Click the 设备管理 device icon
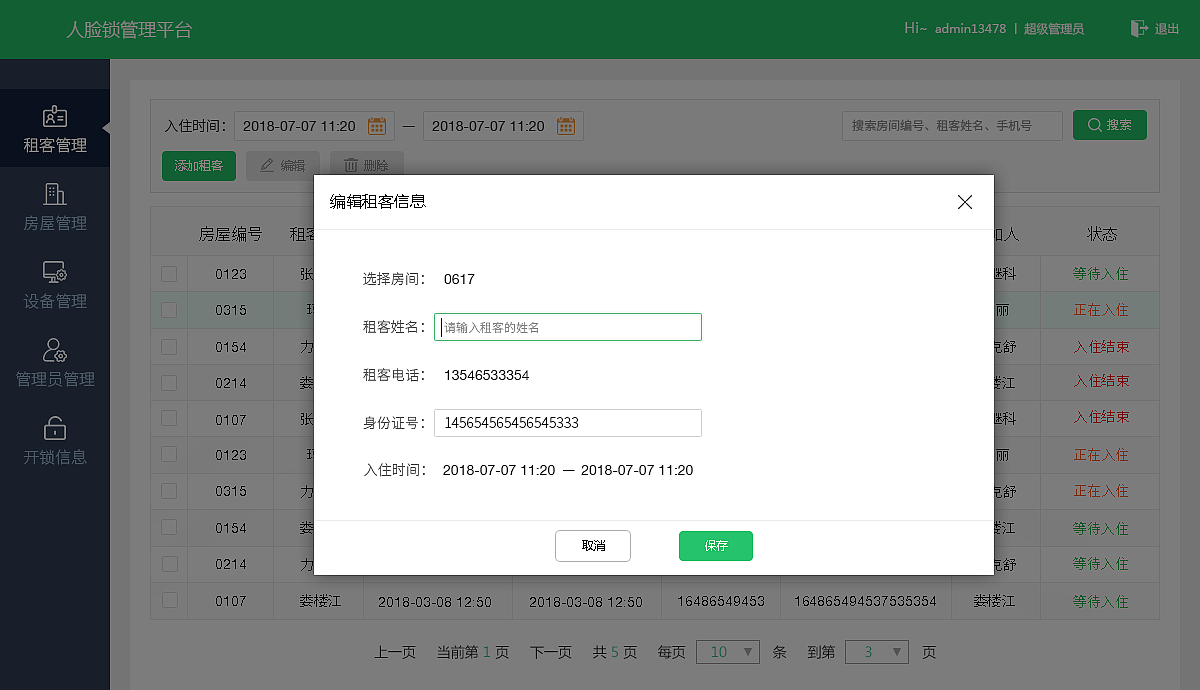Image resolution: width=1200 pixels, height=690 pixels. point(55,272)
